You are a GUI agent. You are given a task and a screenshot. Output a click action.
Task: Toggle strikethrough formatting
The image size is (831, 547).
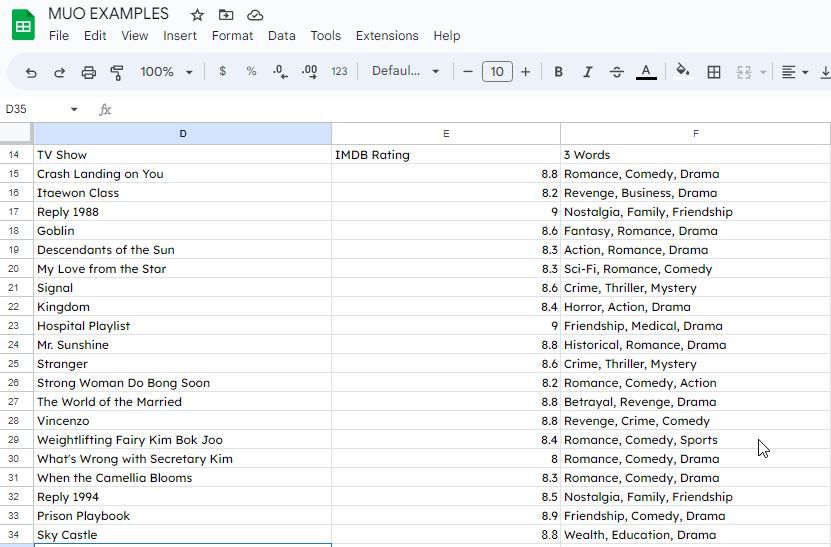pos(616,72)
